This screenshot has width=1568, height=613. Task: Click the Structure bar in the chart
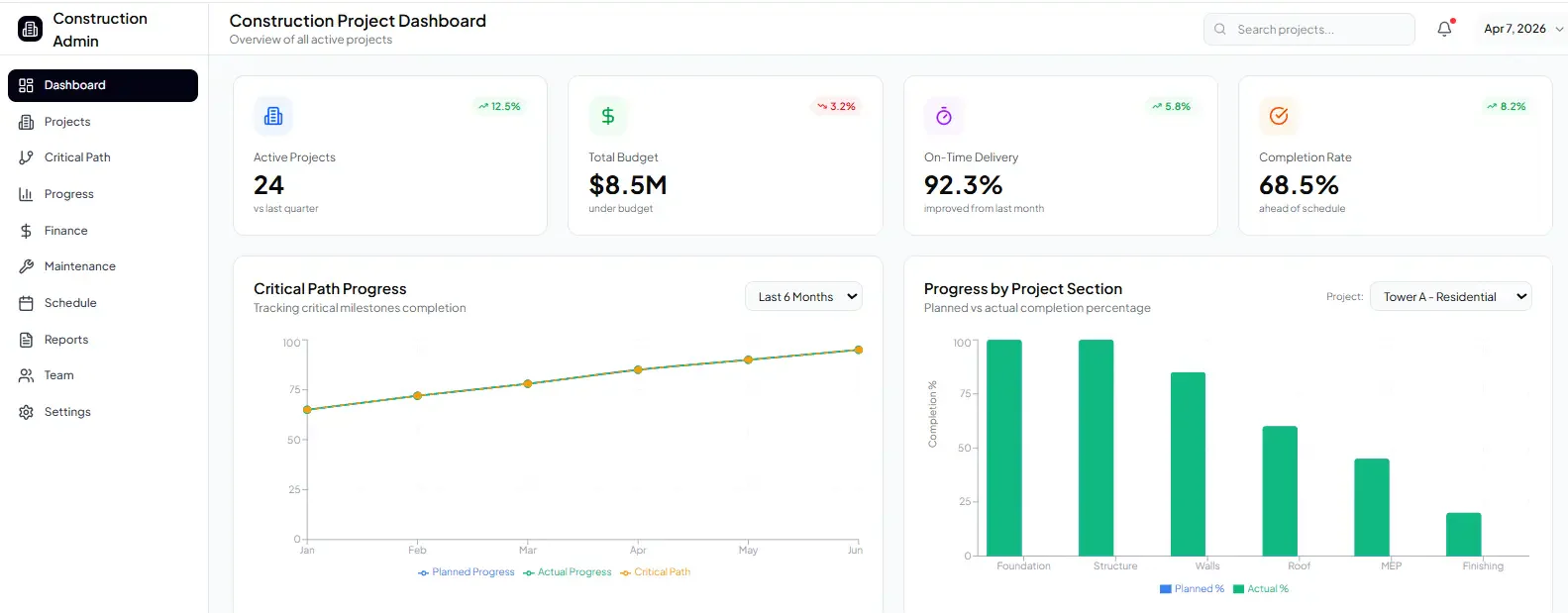pos(1097,448)
